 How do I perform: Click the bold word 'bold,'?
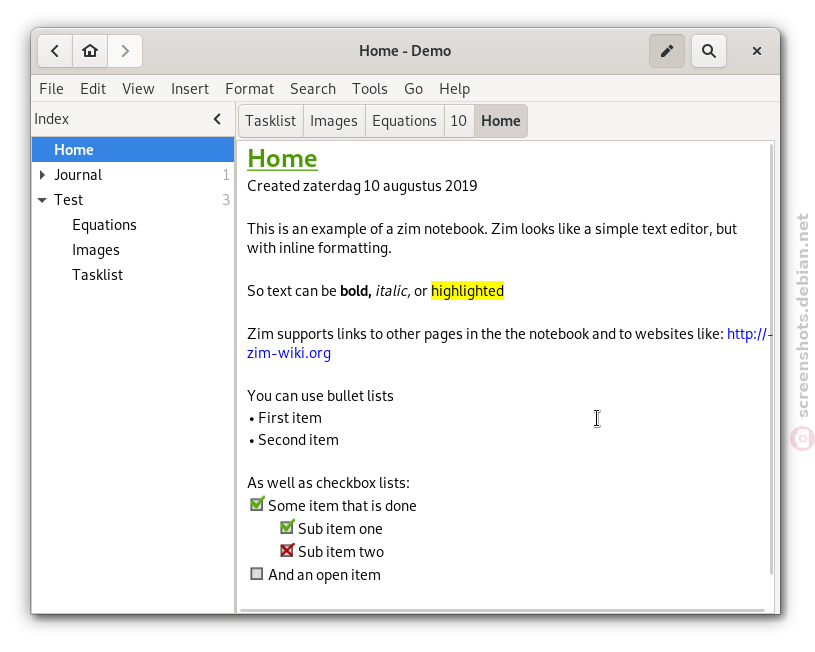356,291
